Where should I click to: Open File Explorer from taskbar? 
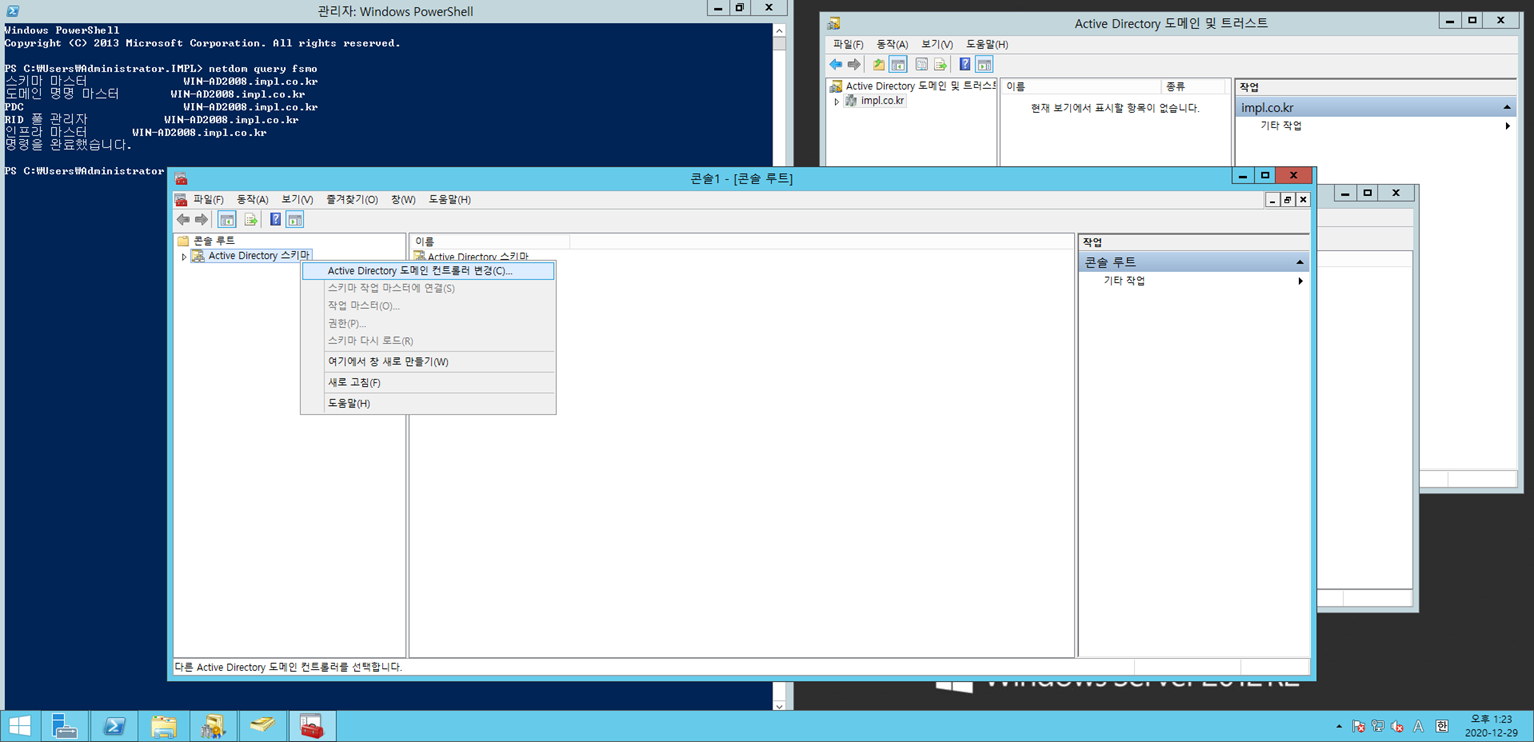click(x=163, y=726)
